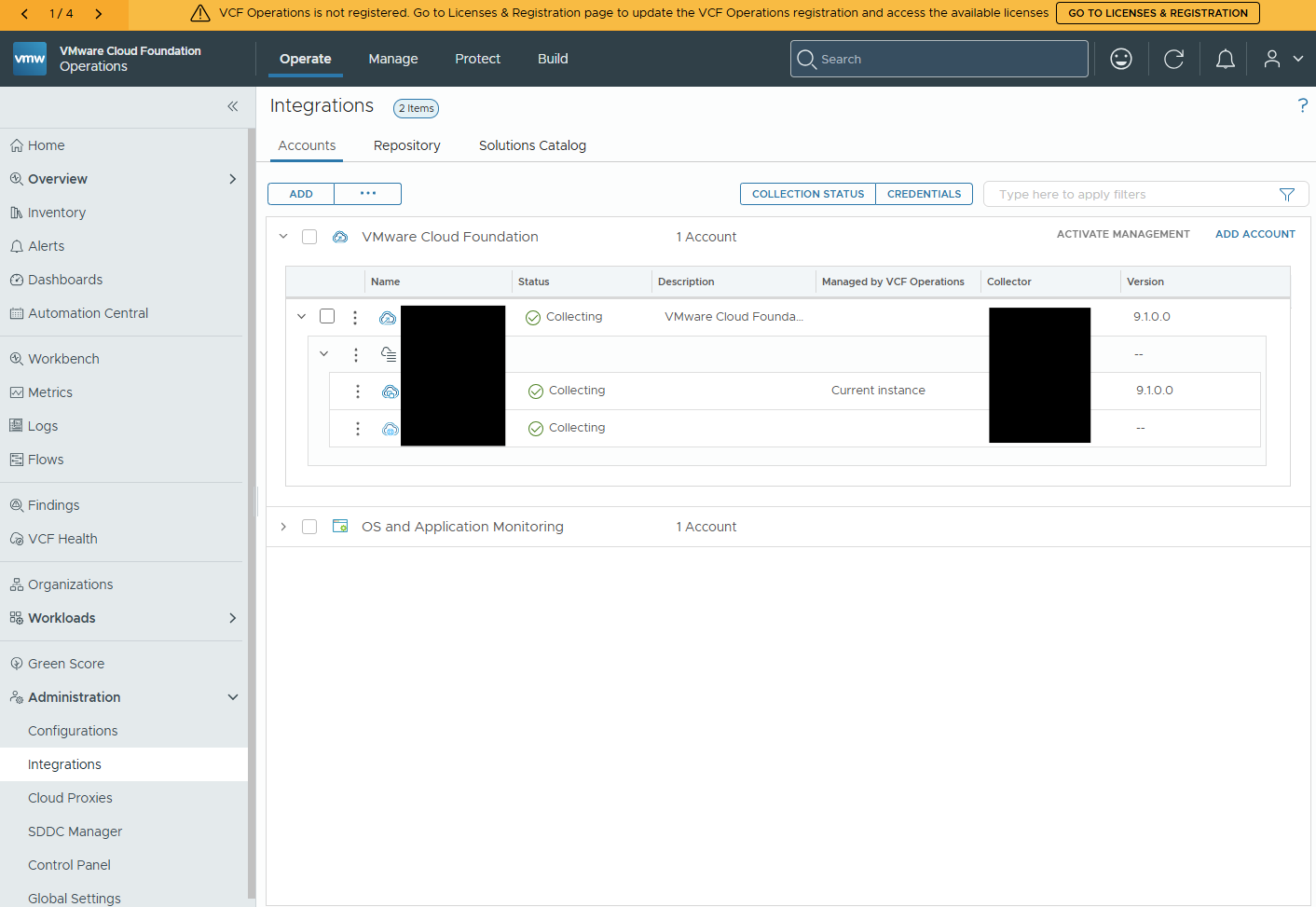Open the help question mark icon
The width and height of the screenshot is (1316, 907).
[1302, 105]
